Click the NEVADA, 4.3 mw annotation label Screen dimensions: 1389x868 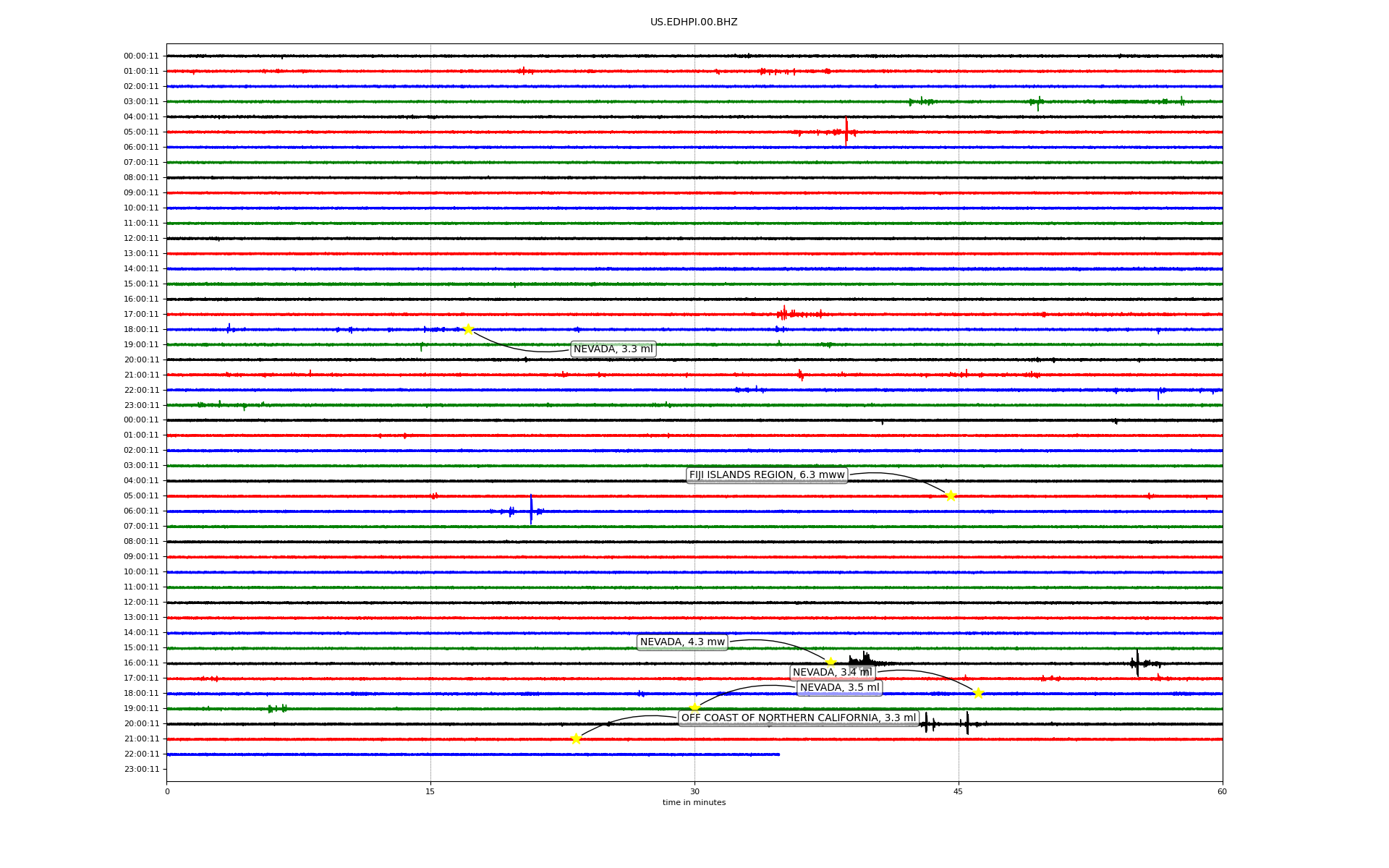coord(682,642)
